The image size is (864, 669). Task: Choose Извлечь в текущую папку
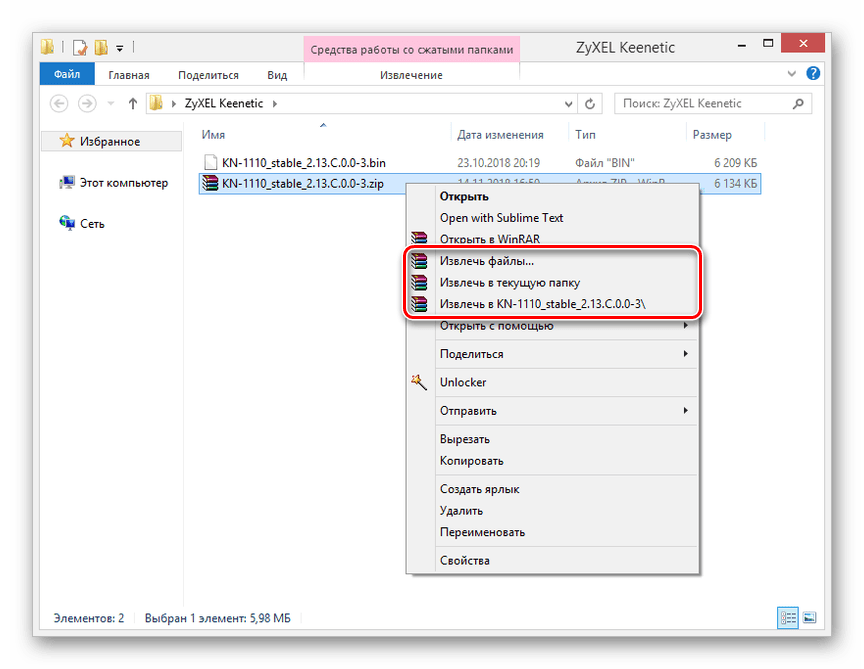click(509, 283)
